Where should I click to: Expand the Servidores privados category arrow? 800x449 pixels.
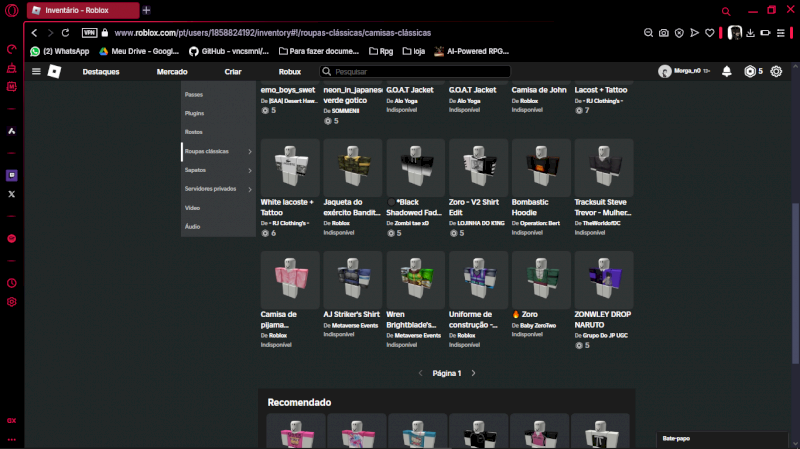point(250,189)
